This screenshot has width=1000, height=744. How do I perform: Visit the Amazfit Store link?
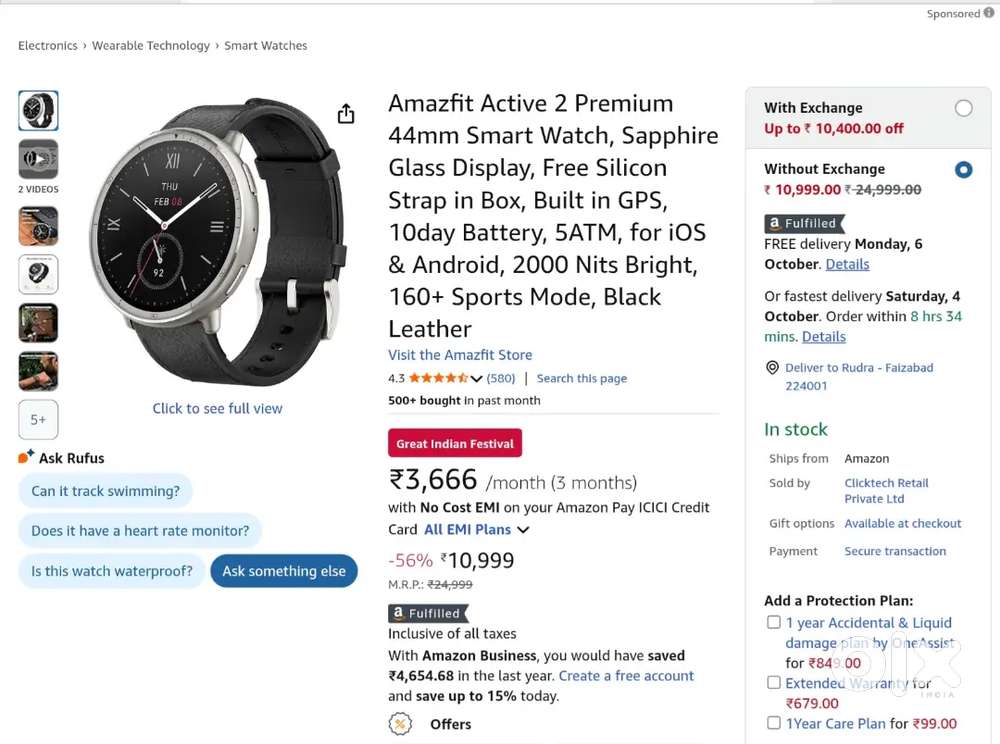(459, 354)
